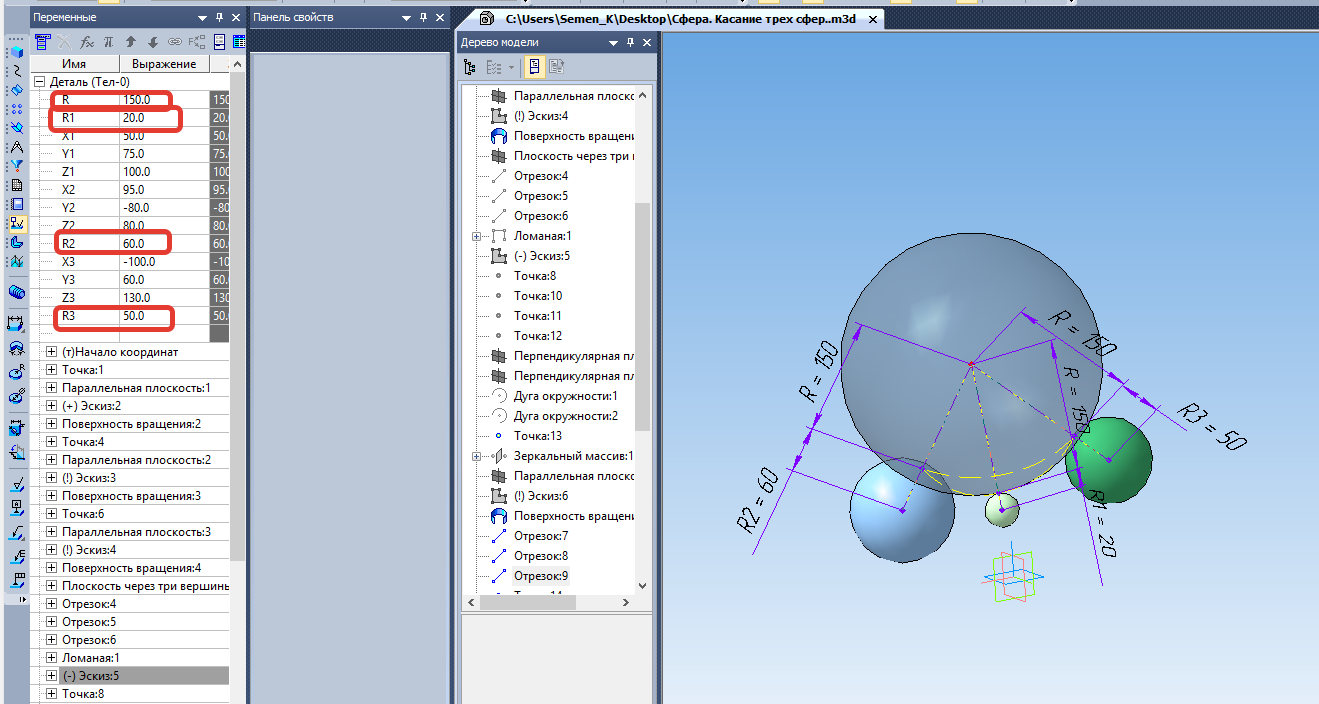Select the linear dimension tool icon

[16, 323]
